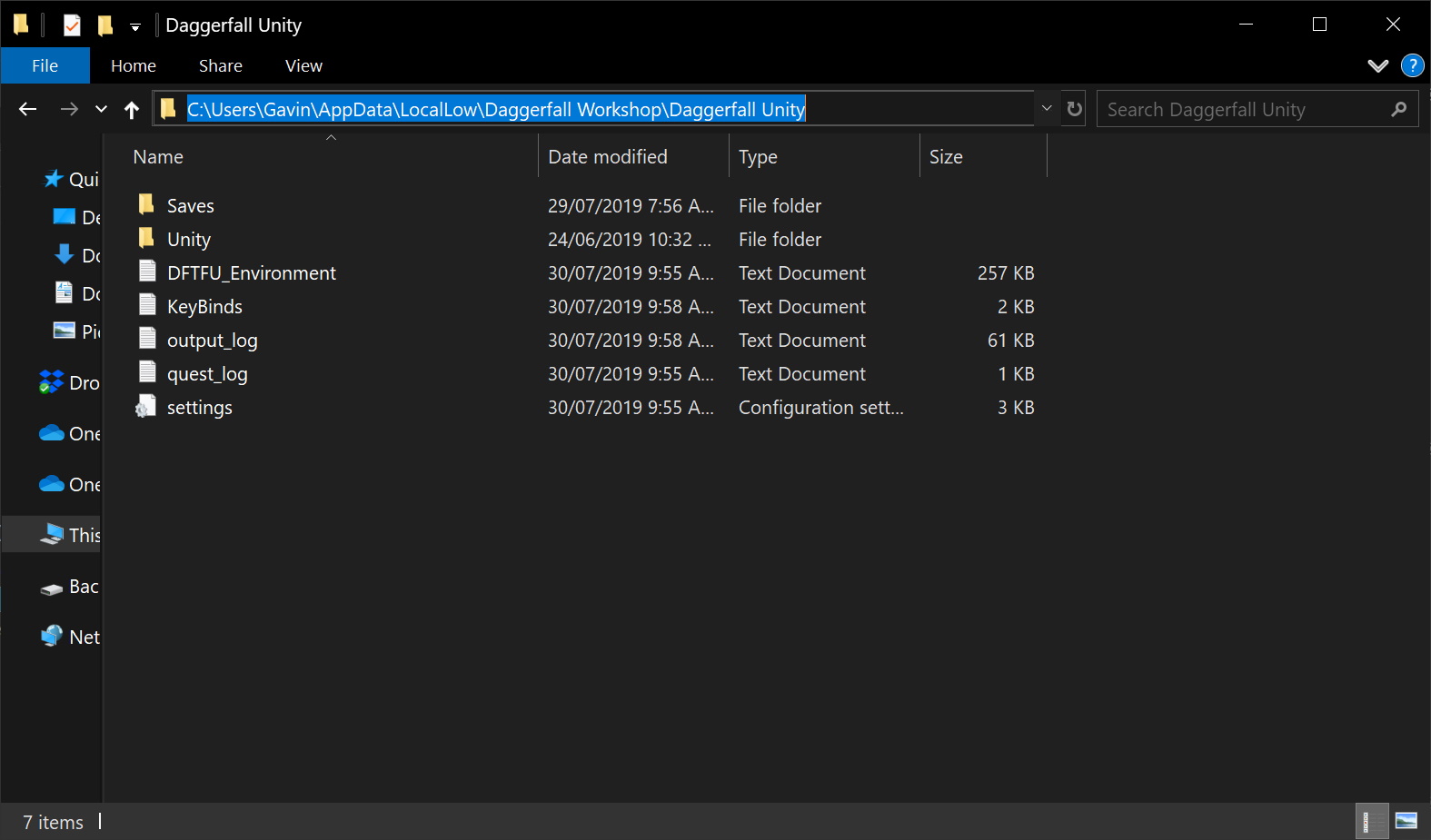Open Dropbox in the navigation pane

[70, 382]
